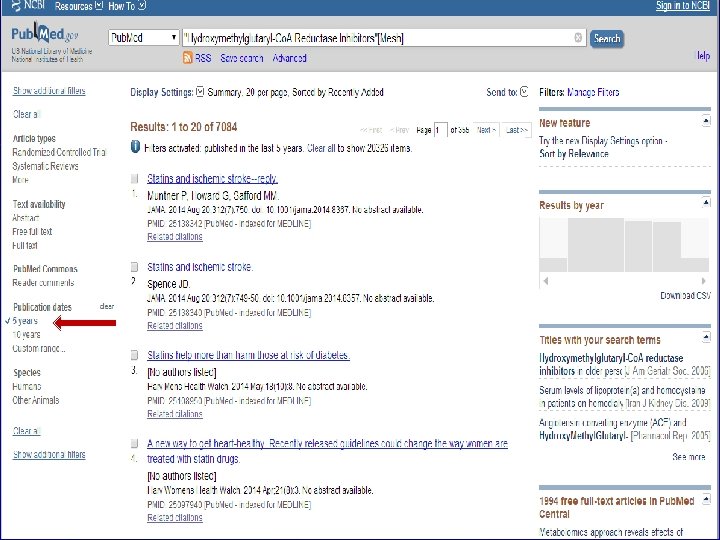
Task: Clear the search box with the X icon
Action: 578,38
